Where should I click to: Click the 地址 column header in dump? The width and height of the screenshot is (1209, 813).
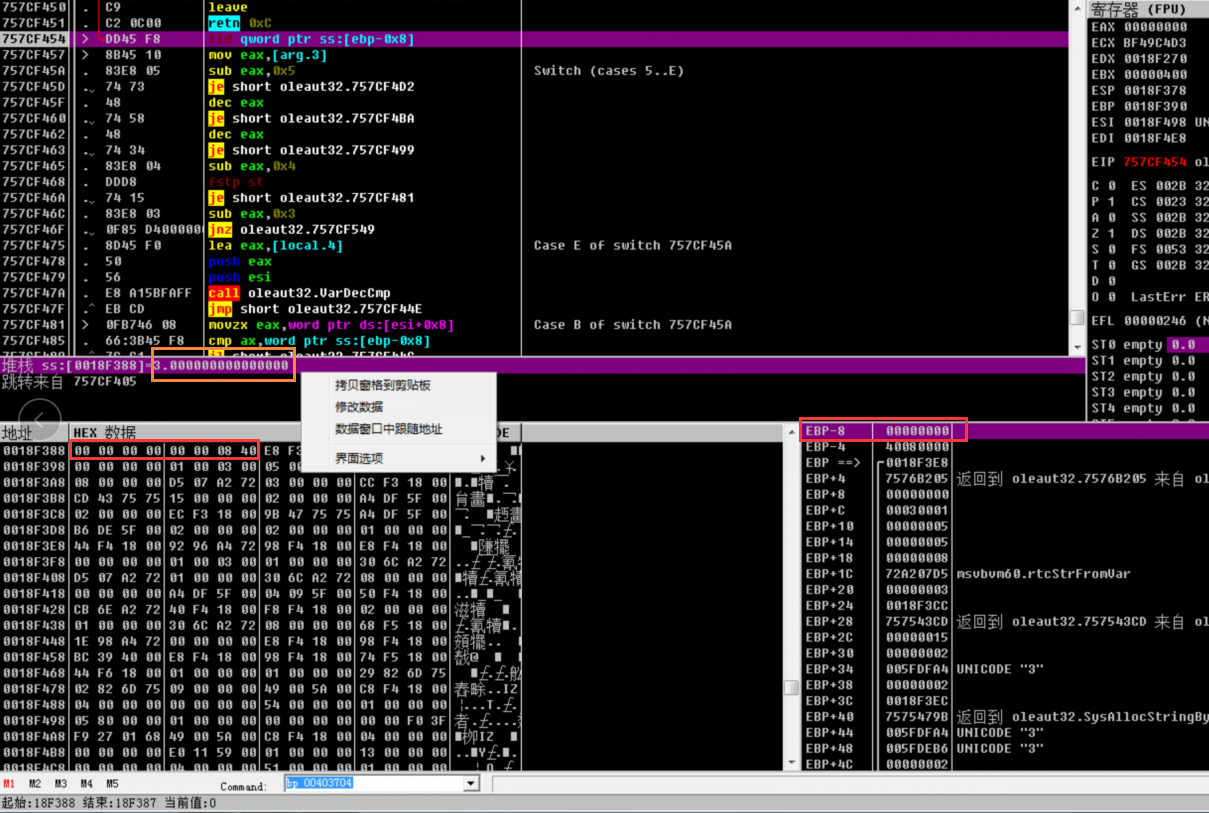click(34, 432)
